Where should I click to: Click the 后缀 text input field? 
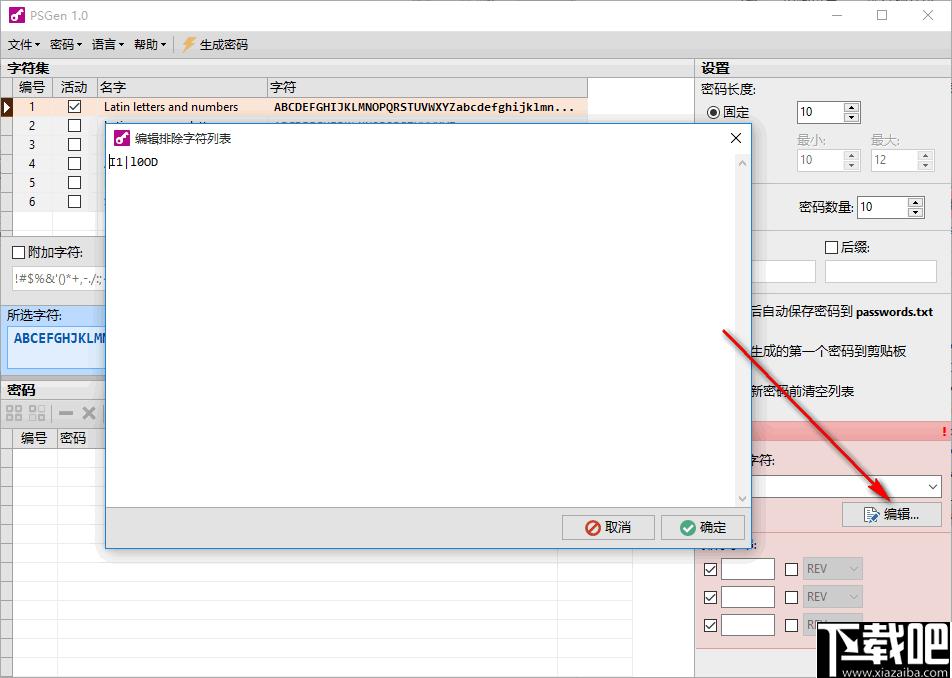point(880,271)
